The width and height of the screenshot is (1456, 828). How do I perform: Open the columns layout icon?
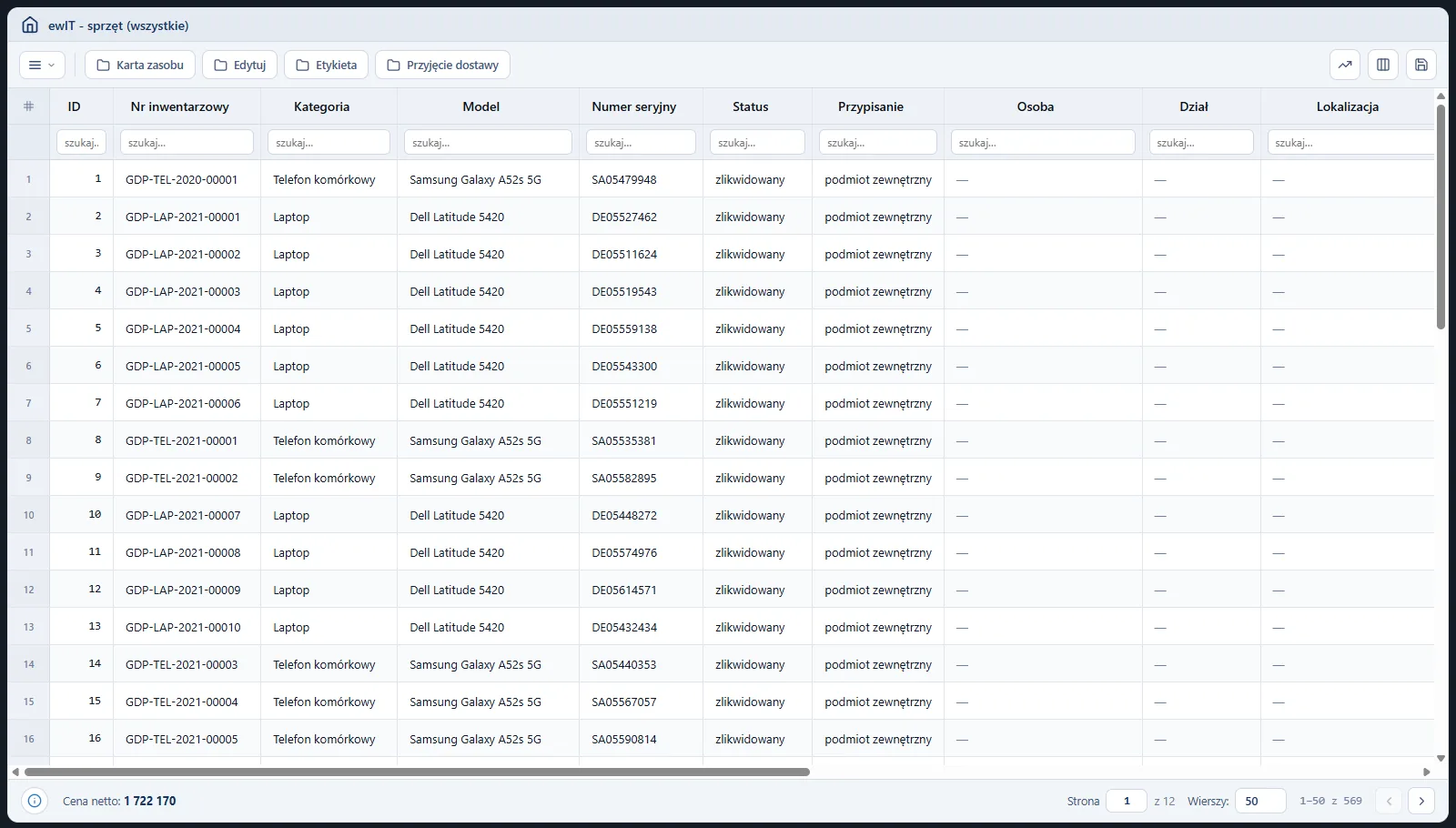pos(1383,65)
